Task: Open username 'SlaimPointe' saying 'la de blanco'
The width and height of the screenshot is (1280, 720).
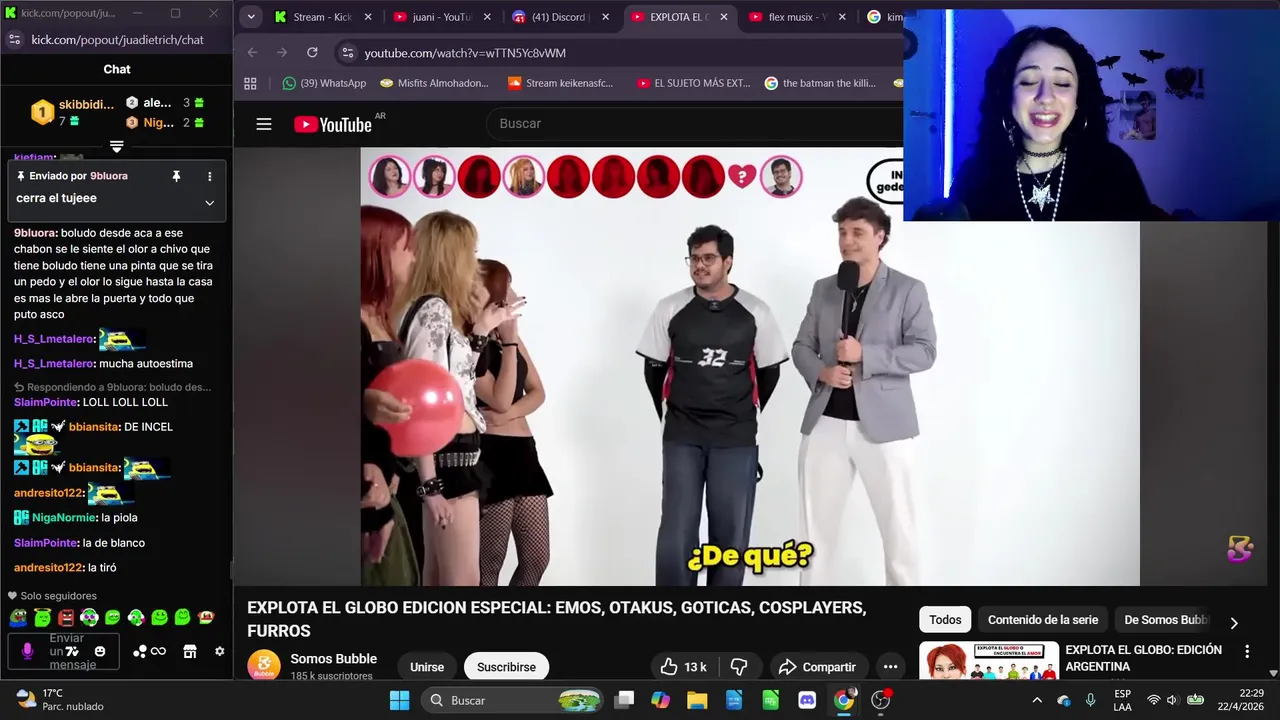Action: coord(46,543)
